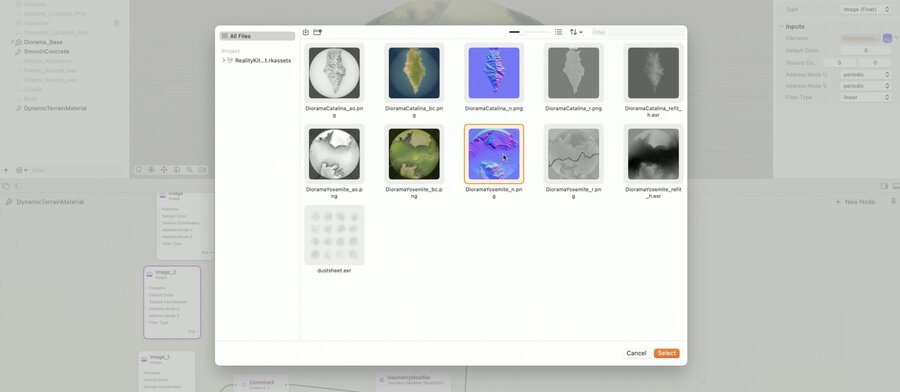Click the new folder icon in dialog
This screenshot has width=900, height=392.
(x=317, y=32)
